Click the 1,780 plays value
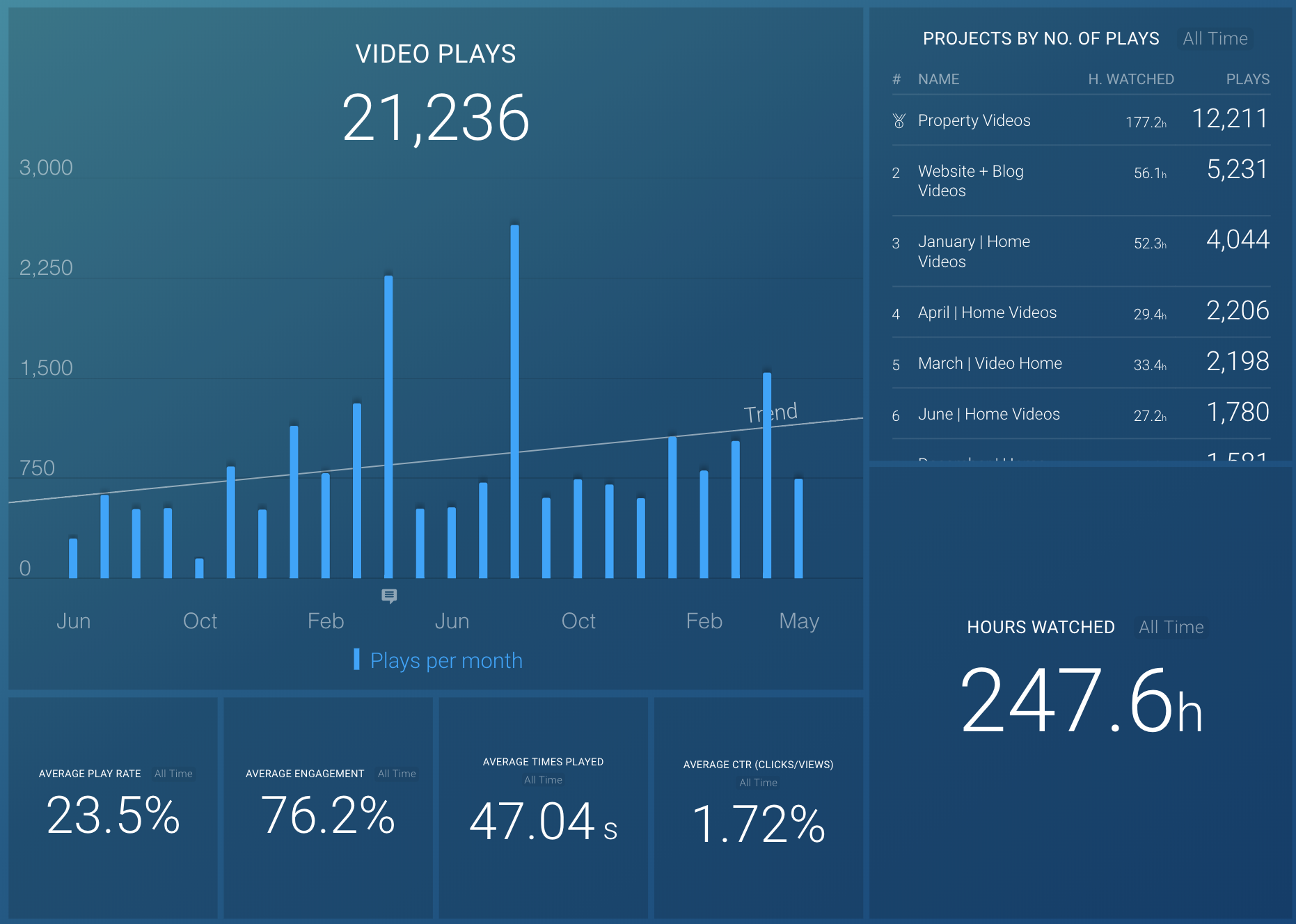Viewport: 1296px width, 924px height. pos(1238,413)
